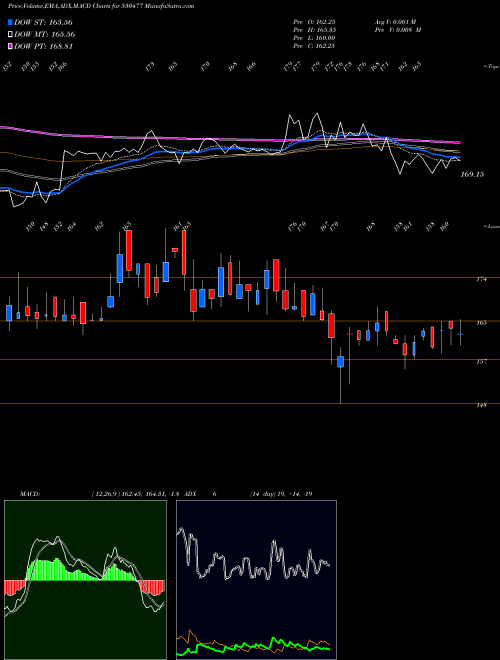Click the '<Lows' axis label

[x=491, y=226]
